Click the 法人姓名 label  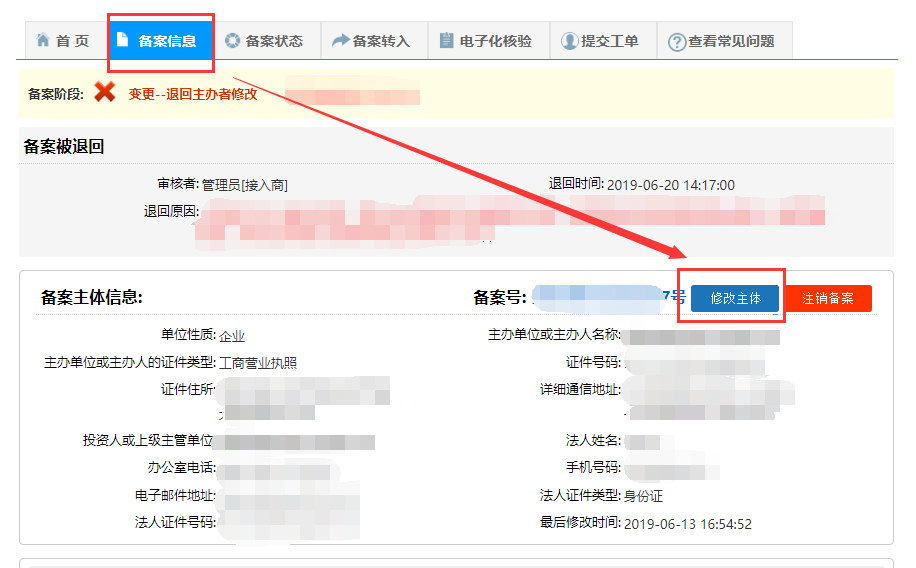(x=593, y=440)
